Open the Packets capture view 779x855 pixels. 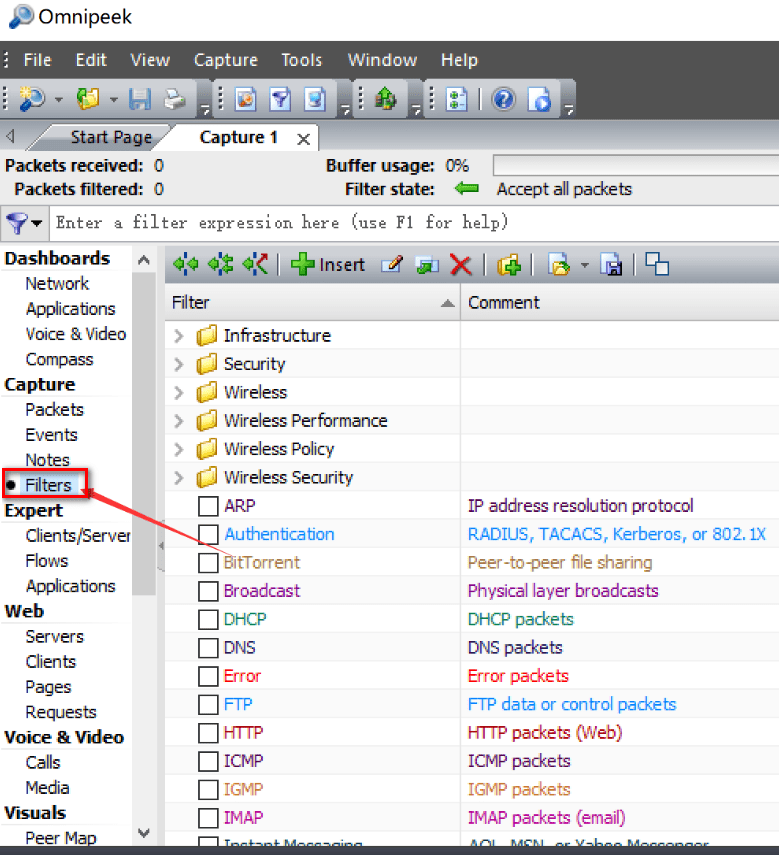tap(55, 410)
